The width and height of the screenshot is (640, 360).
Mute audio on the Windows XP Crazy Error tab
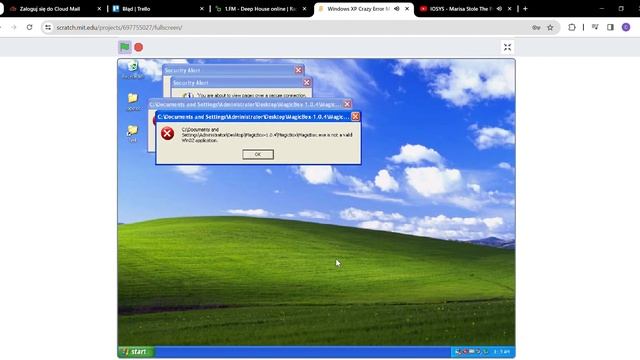coord(396,9)
